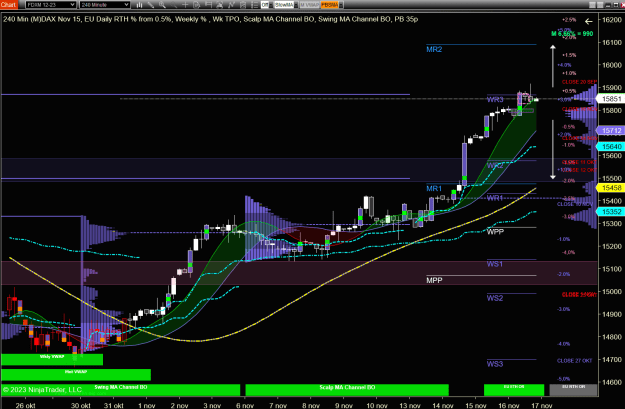The width and height of the screenshot is (625, 409).
Task: Select the WS3 pivot label
Action: tap(495, 364)
